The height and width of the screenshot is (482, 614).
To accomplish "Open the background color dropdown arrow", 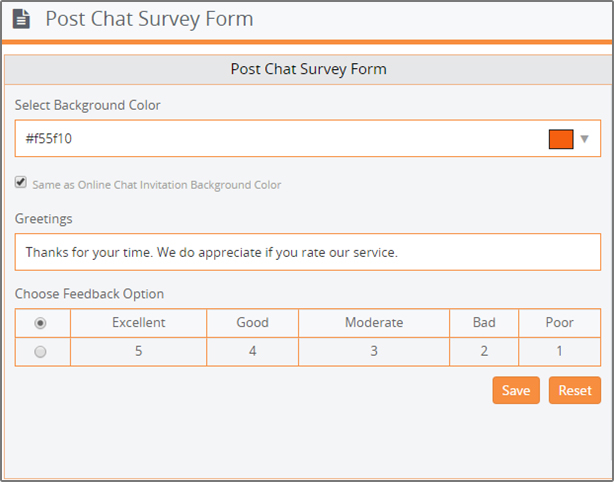I will tap(584, 139).
